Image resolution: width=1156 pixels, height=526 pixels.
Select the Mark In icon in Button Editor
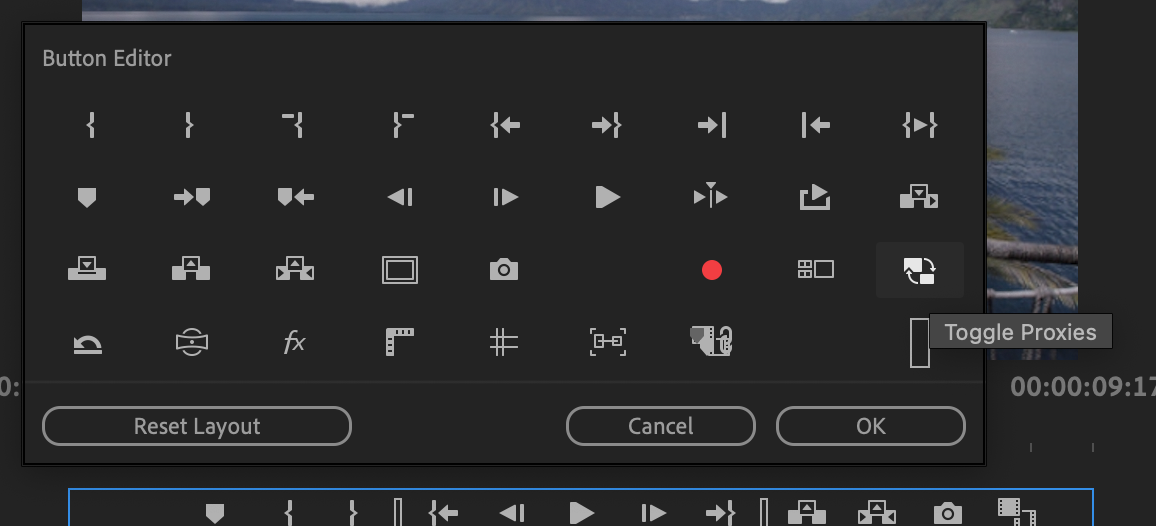[91, 125]
